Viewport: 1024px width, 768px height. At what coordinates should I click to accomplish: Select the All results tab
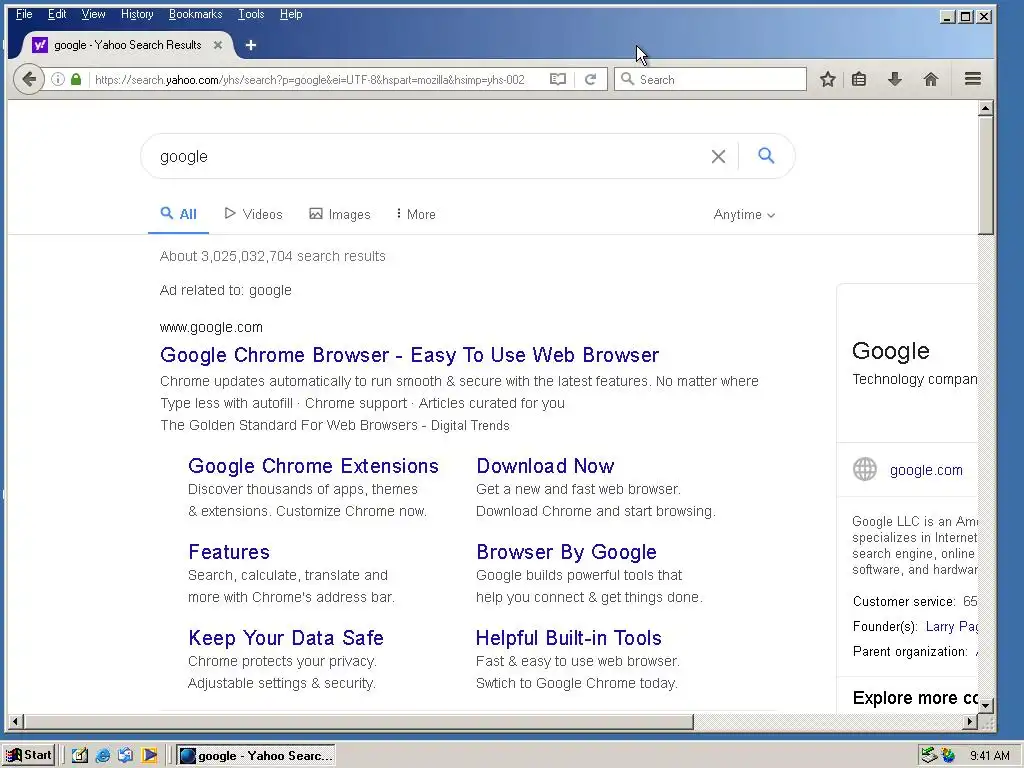point(178,214)
